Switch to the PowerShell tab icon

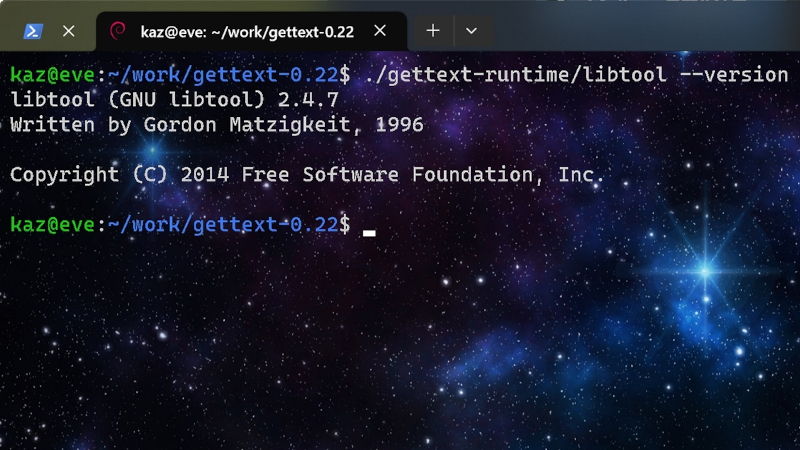33,32
